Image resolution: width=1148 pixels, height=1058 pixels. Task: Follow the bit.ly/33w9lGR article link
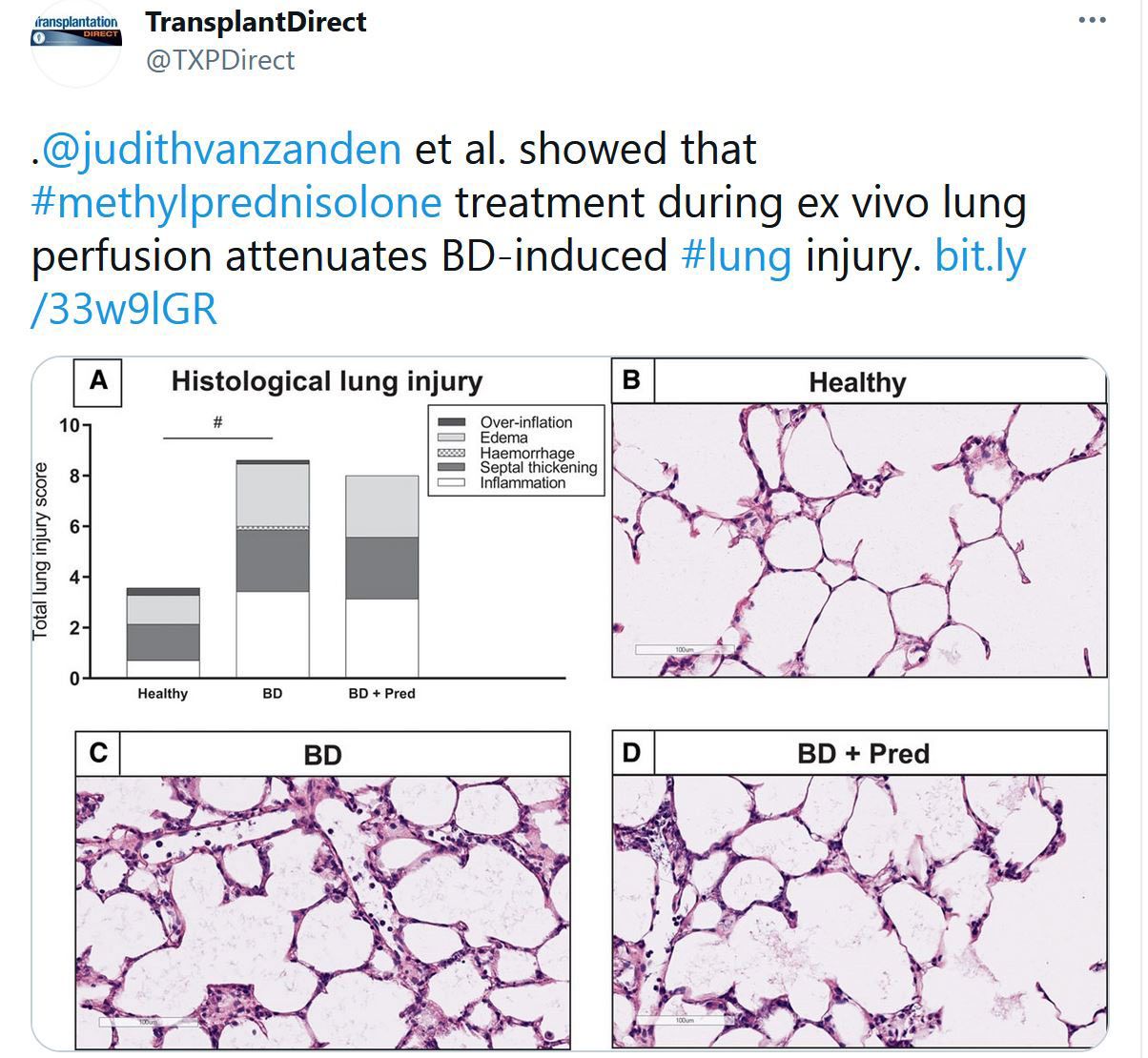528,283
